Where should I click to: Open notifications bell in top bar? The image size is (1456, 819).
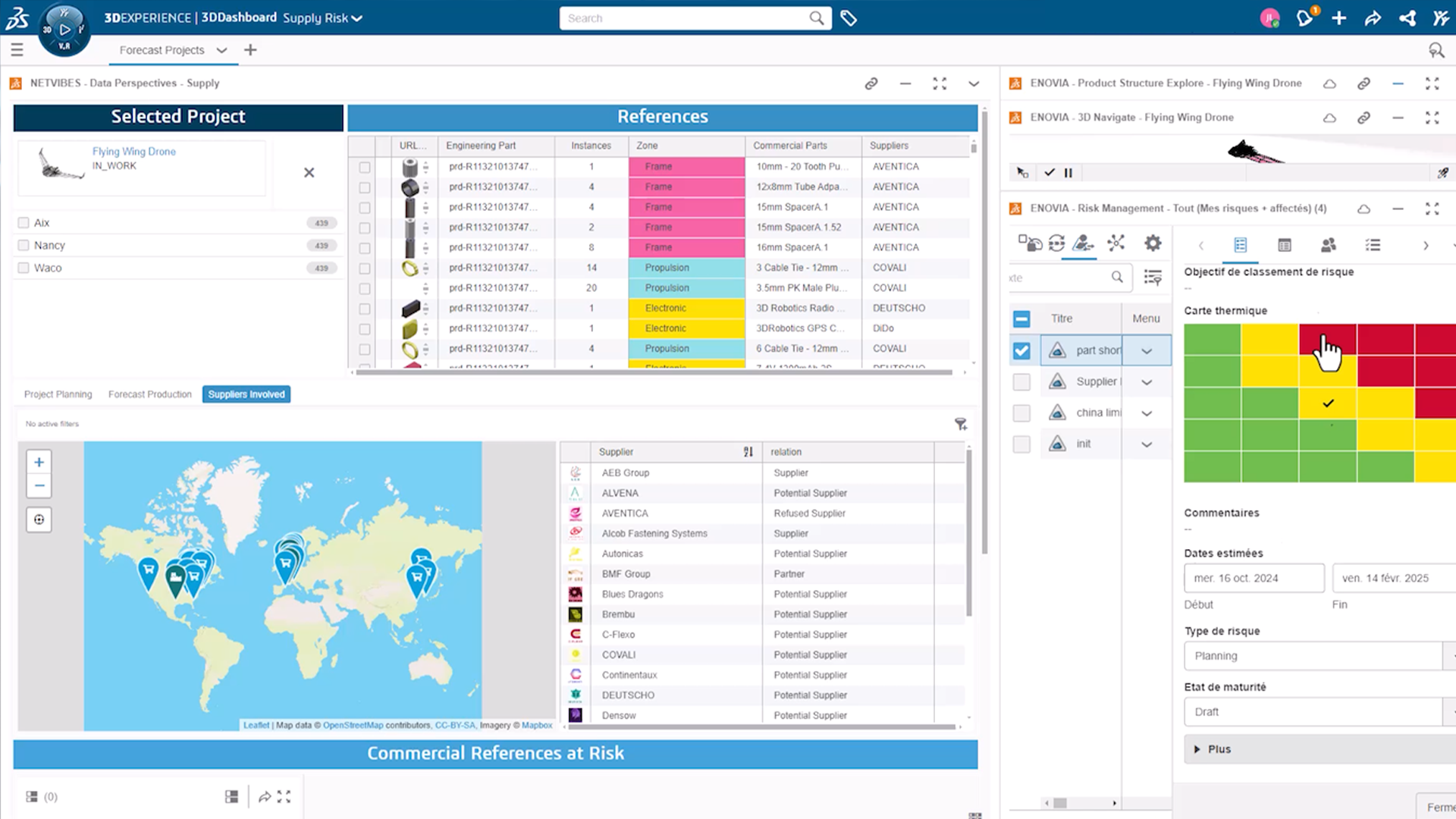point(1305,18)
